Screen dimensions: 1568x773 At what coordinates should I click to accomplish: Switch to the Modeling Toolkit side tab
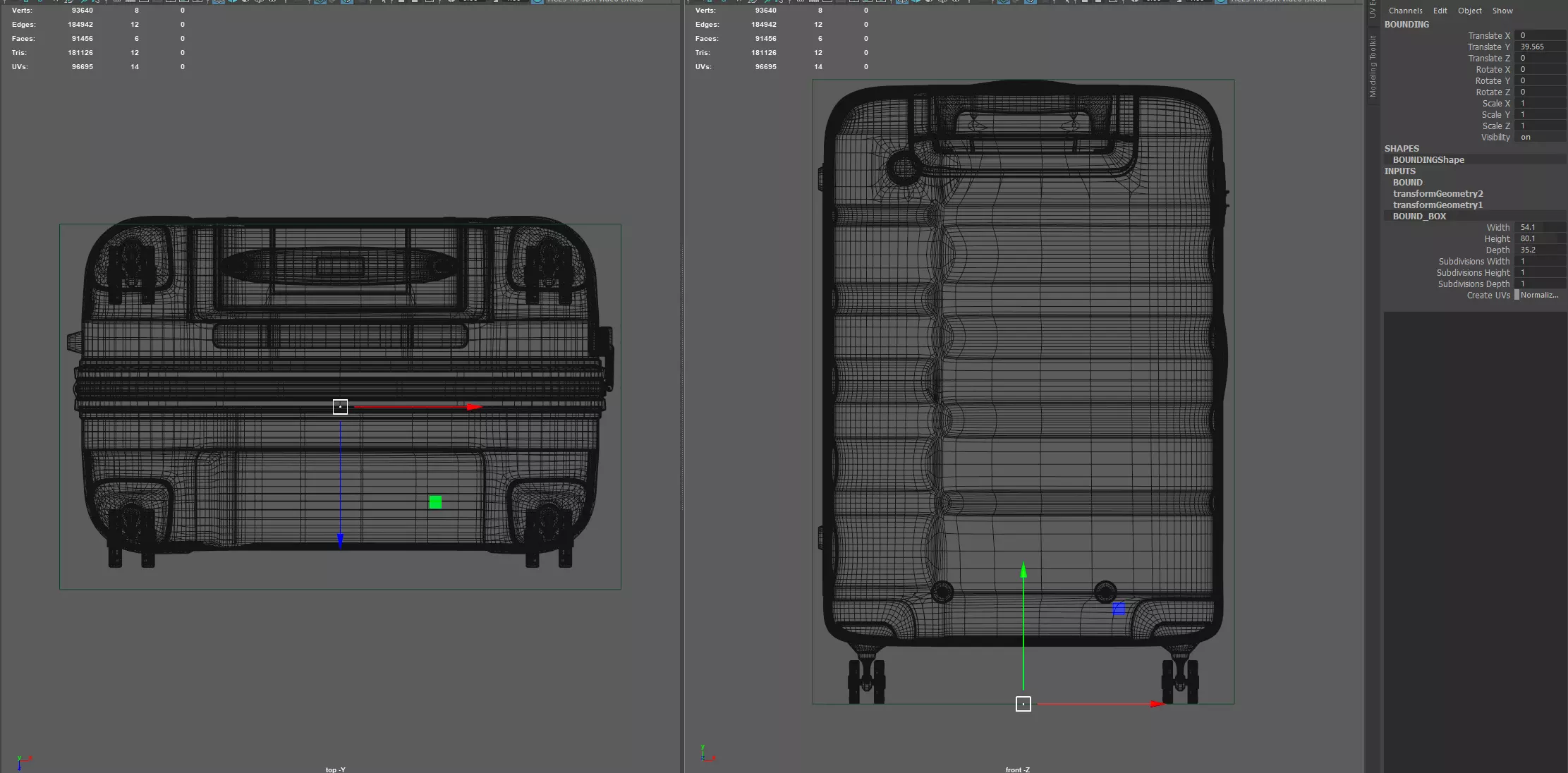pos(1373,66)
